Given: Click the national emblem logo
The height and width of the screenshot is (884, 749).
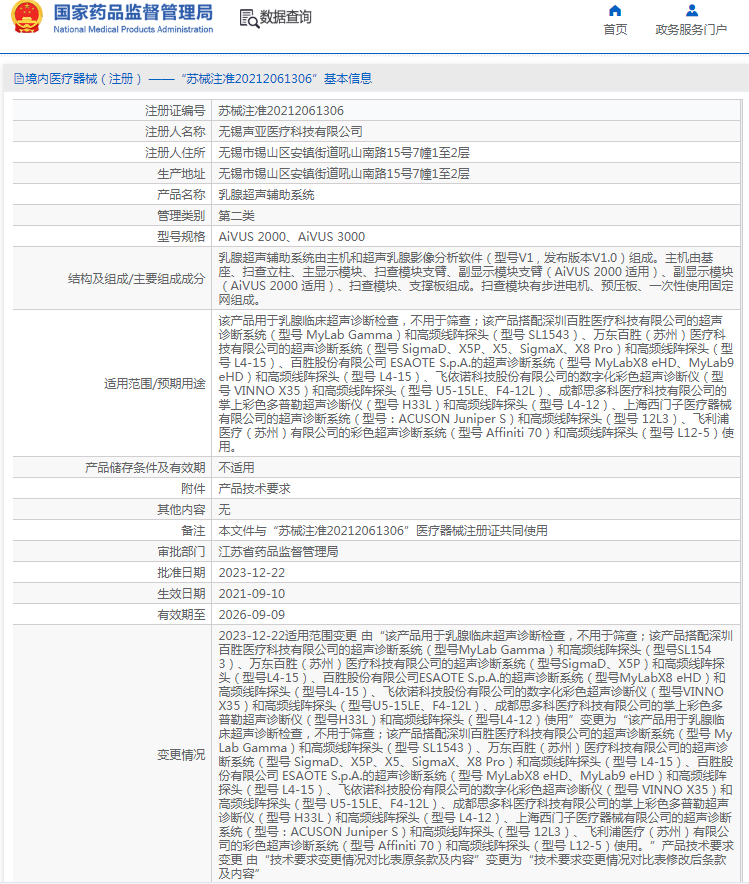Looking at the screenshot, I should coord(26,17).
